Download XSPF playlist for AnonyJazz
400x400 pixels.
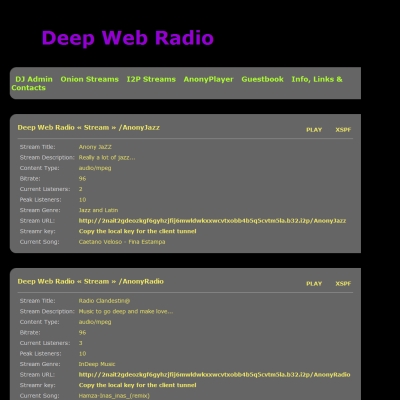coord(343,130)
